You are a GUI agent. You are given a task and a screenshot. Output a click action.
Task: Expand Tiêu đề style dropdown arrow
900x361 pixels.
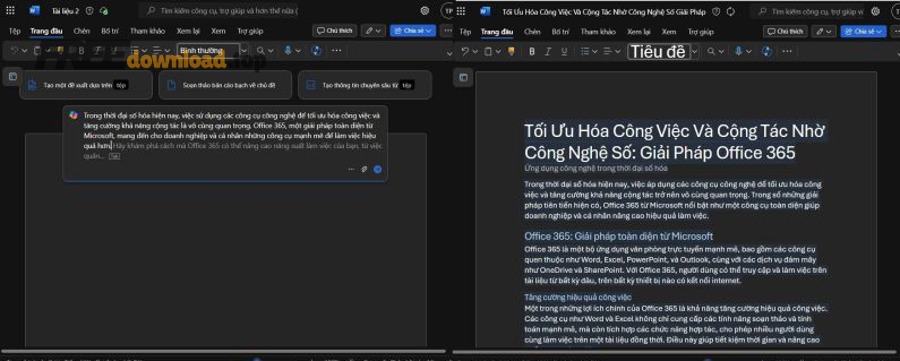[695, 51]
